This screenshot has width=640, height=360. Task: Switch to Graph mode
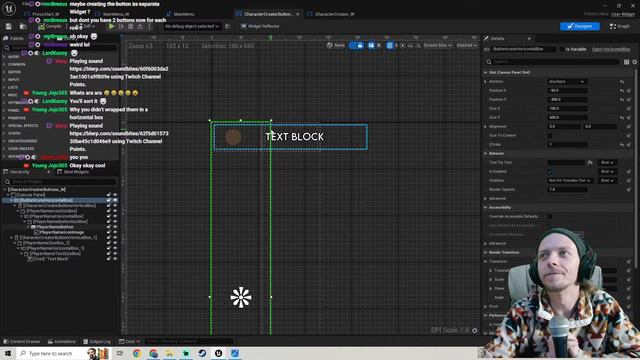[620, 26]
